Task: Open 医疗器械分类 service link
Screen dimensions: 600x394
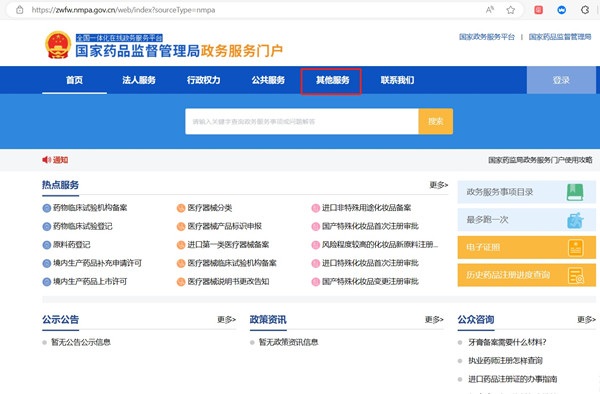Action: pos(210,208)
